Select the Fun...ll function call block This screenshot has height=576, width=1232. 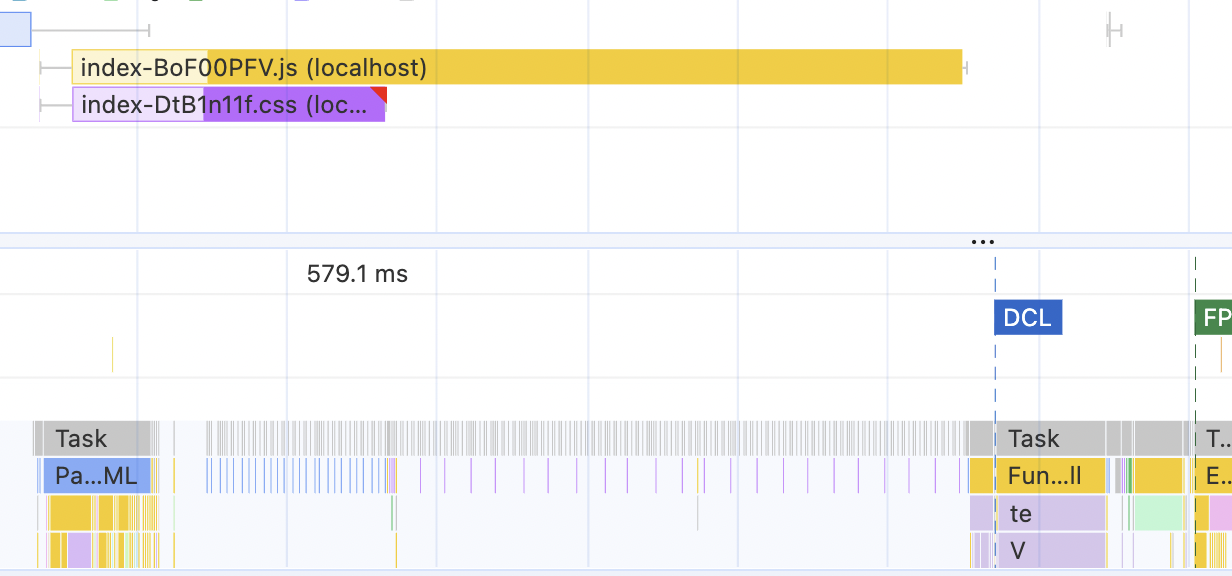click(1050, 476)
